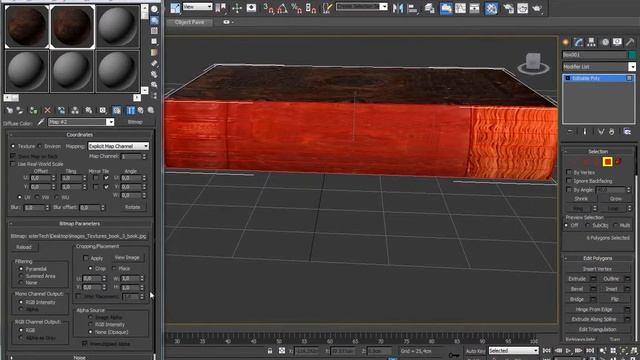640x360 pixels.
Task: Click the Select and Manipulate crosshair icon
Action: [x=237, y=8]
